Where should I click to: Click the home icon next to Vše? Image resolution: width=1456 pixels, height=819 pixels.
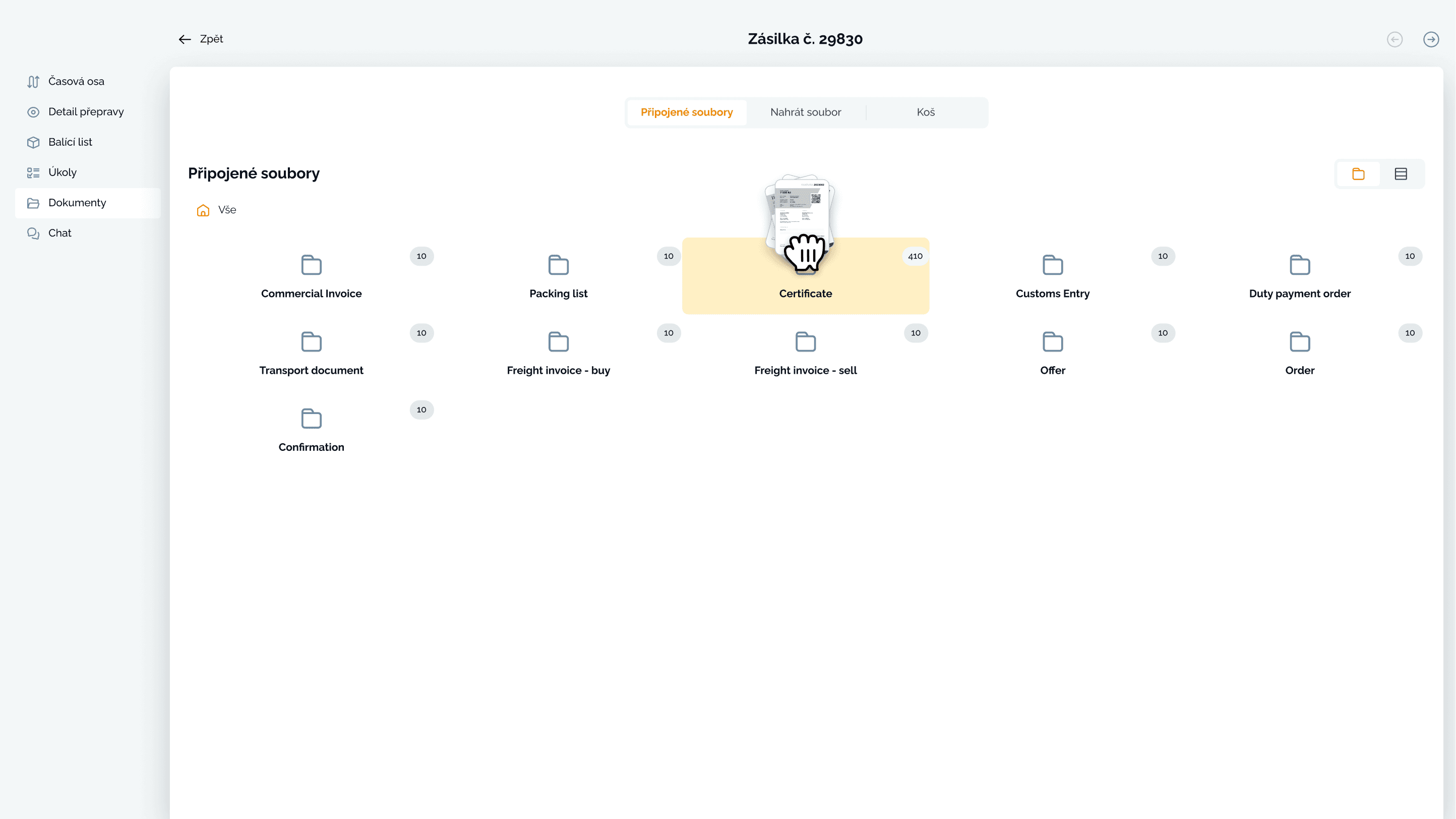(202, 210)
